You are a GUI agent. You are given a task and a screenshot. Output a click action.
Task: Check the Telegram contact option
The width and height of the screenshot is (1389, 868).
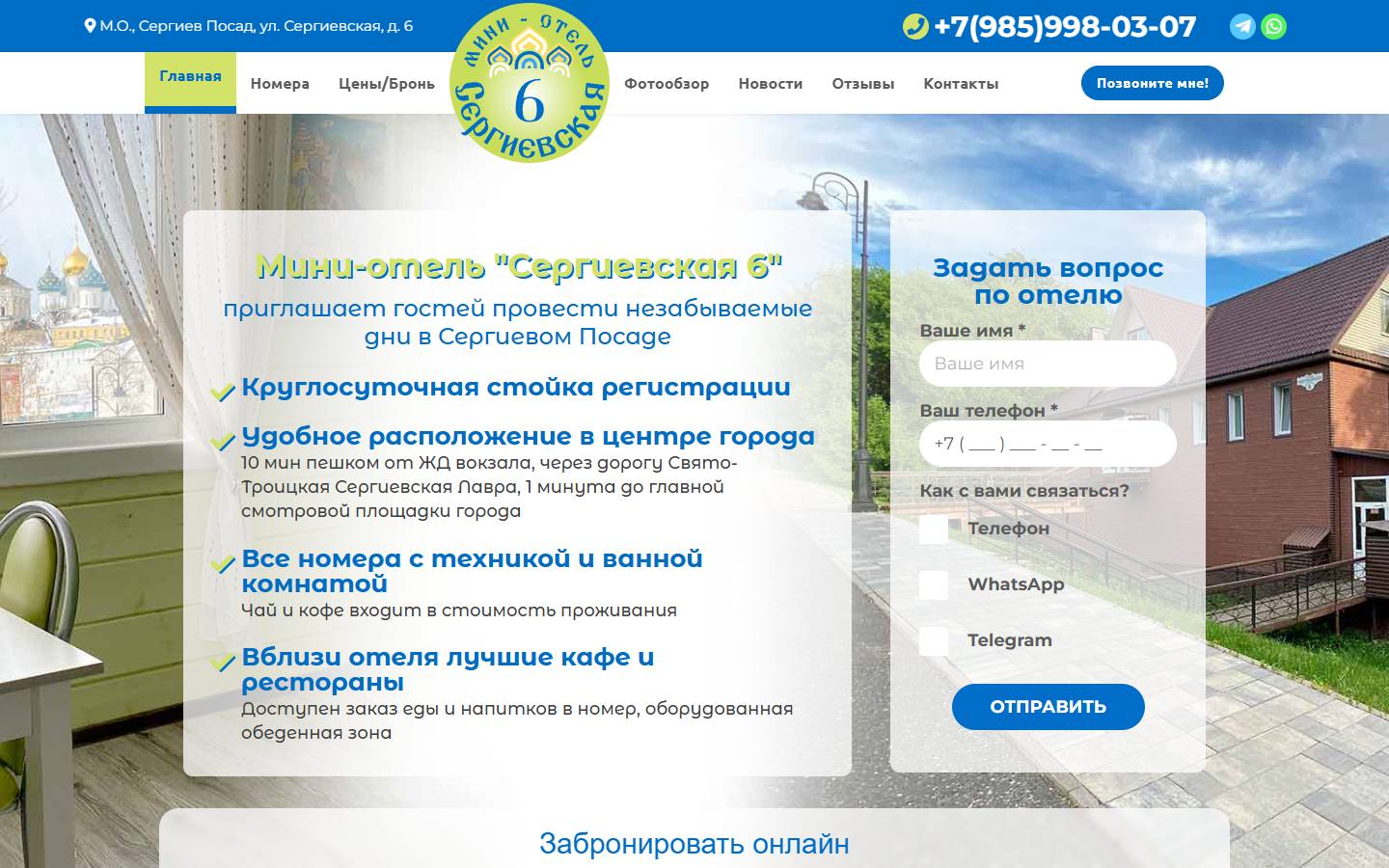click(x=934, y=641)
